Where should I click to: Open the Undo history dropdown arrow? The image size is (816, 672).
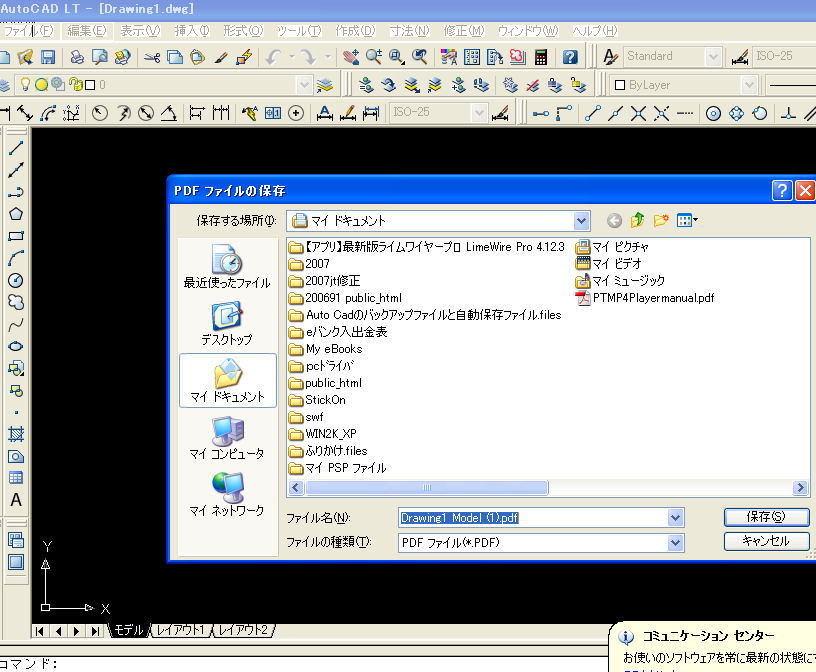tap(291, 57)
